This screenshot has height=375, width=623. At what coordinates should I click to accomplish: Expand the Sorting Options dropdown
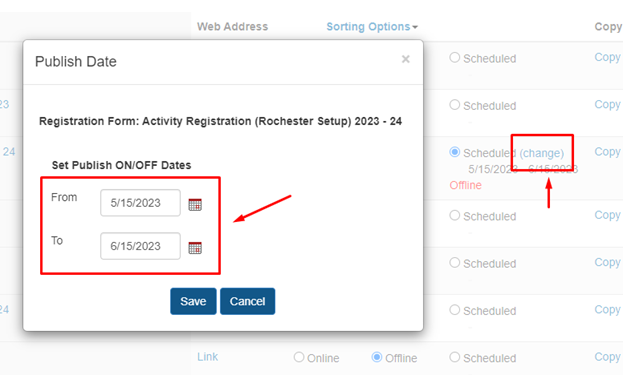pos(372,27)
